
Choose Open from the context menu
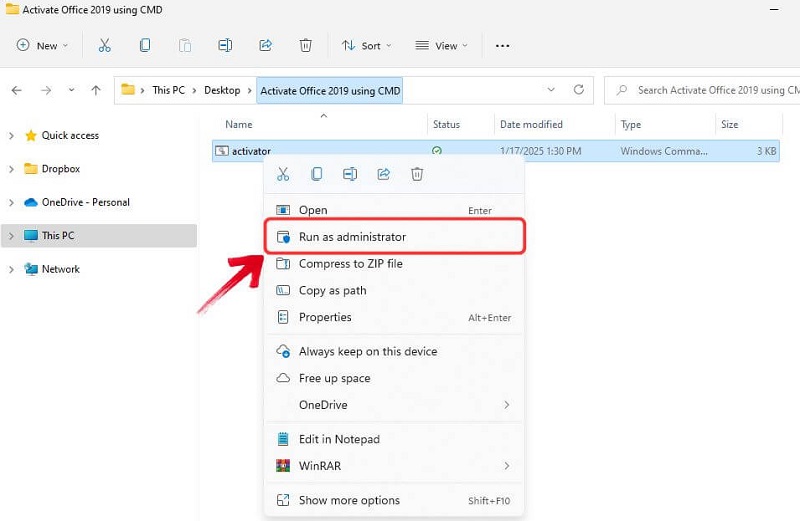click(394, 210)
